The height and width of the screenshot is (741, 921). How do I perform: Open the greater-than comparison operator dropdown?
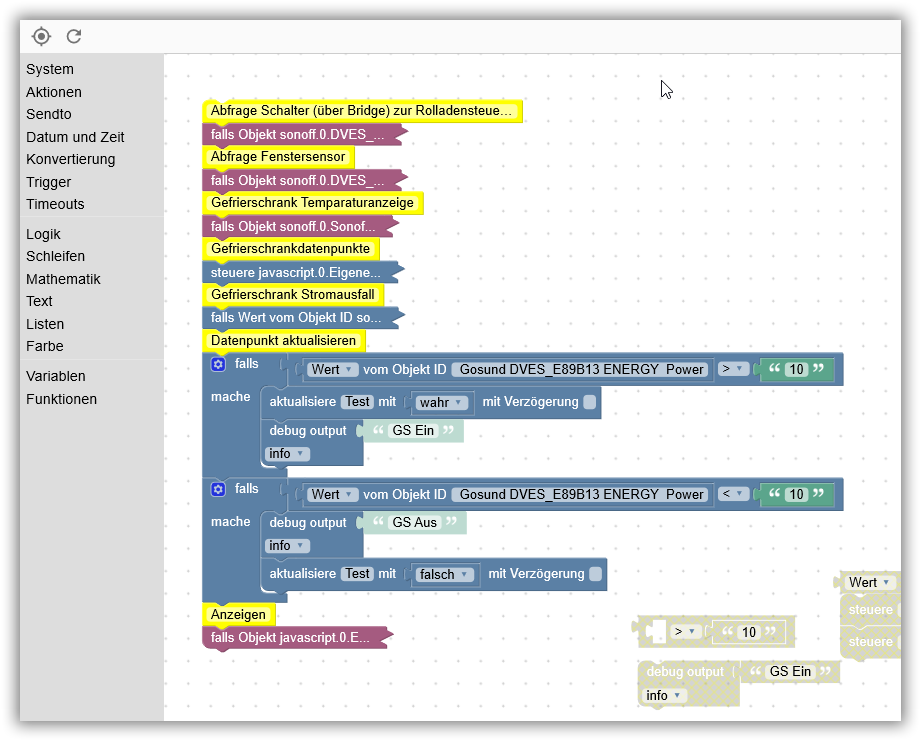pyautogui.click(x=733, y=369)
